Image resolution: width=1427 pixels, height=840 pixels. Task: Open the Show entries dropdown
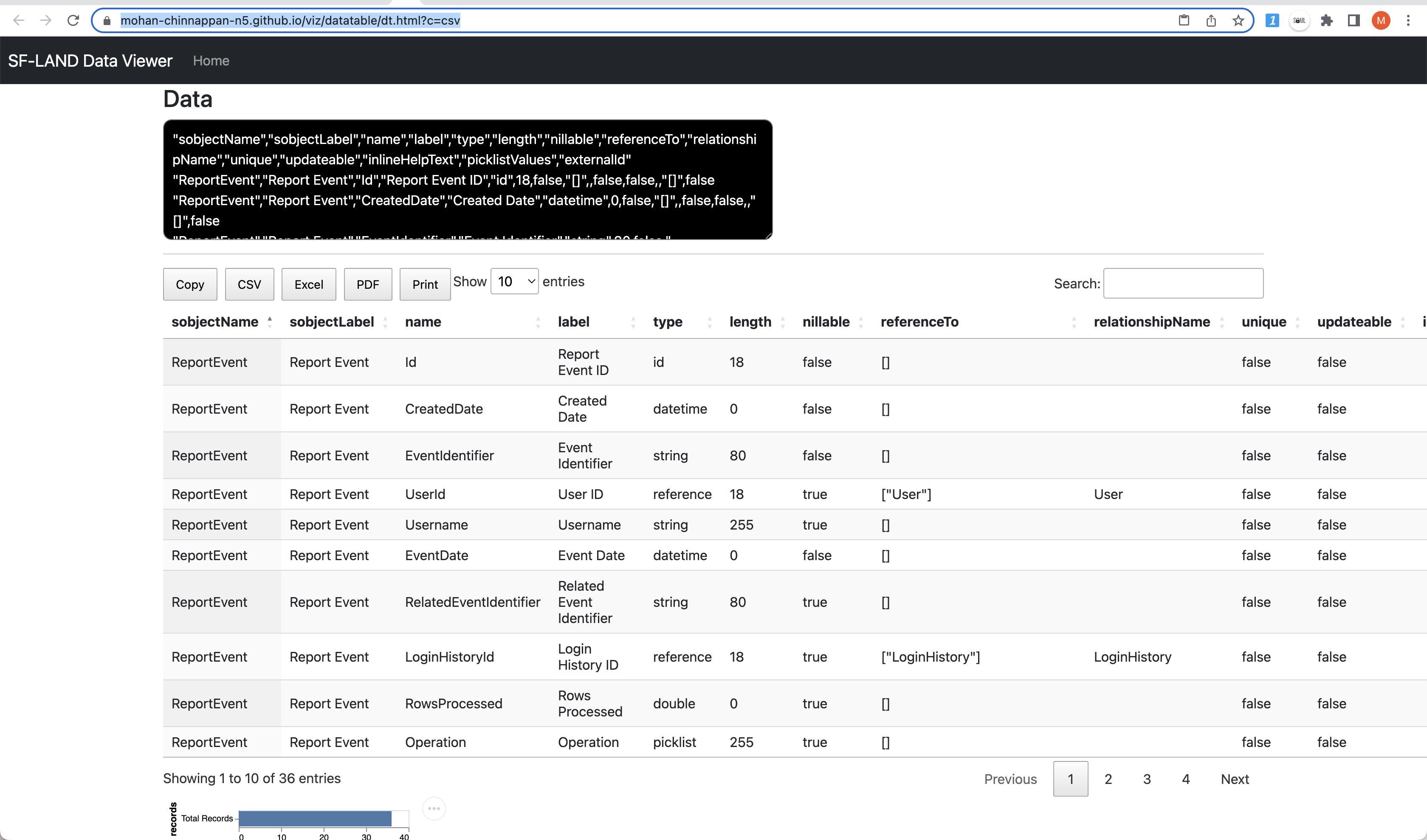coord(514,281)
